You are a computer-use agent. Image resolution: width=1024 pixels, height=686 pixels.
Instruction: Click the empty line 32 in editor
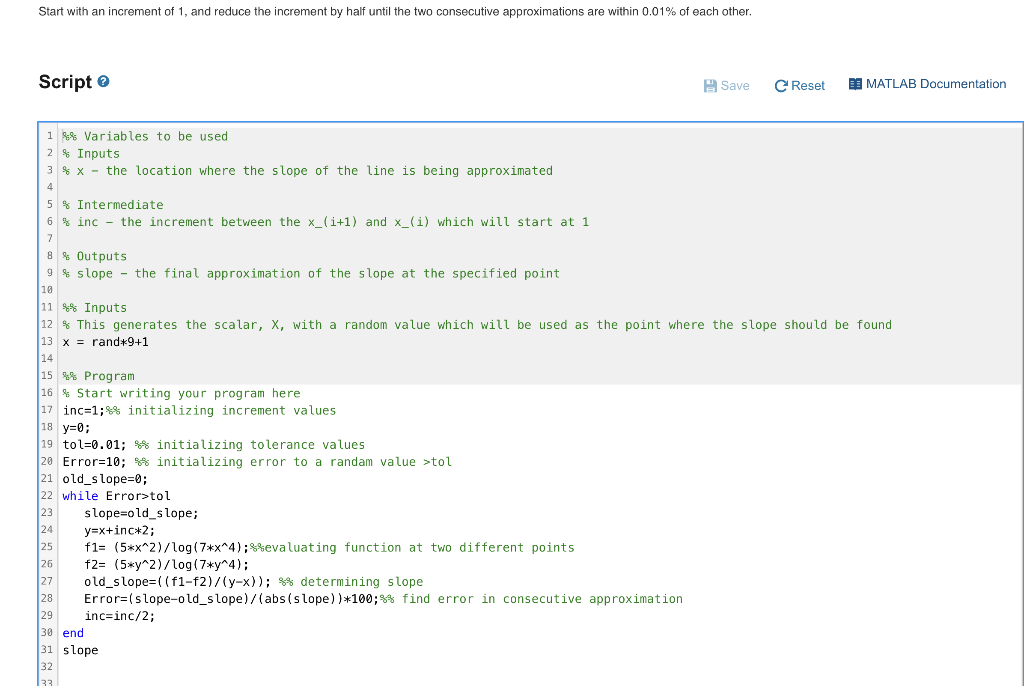click(x=200, y=666)
